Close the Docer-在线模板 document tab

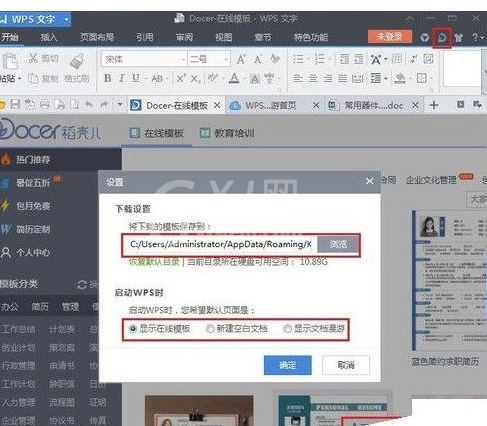217,105
